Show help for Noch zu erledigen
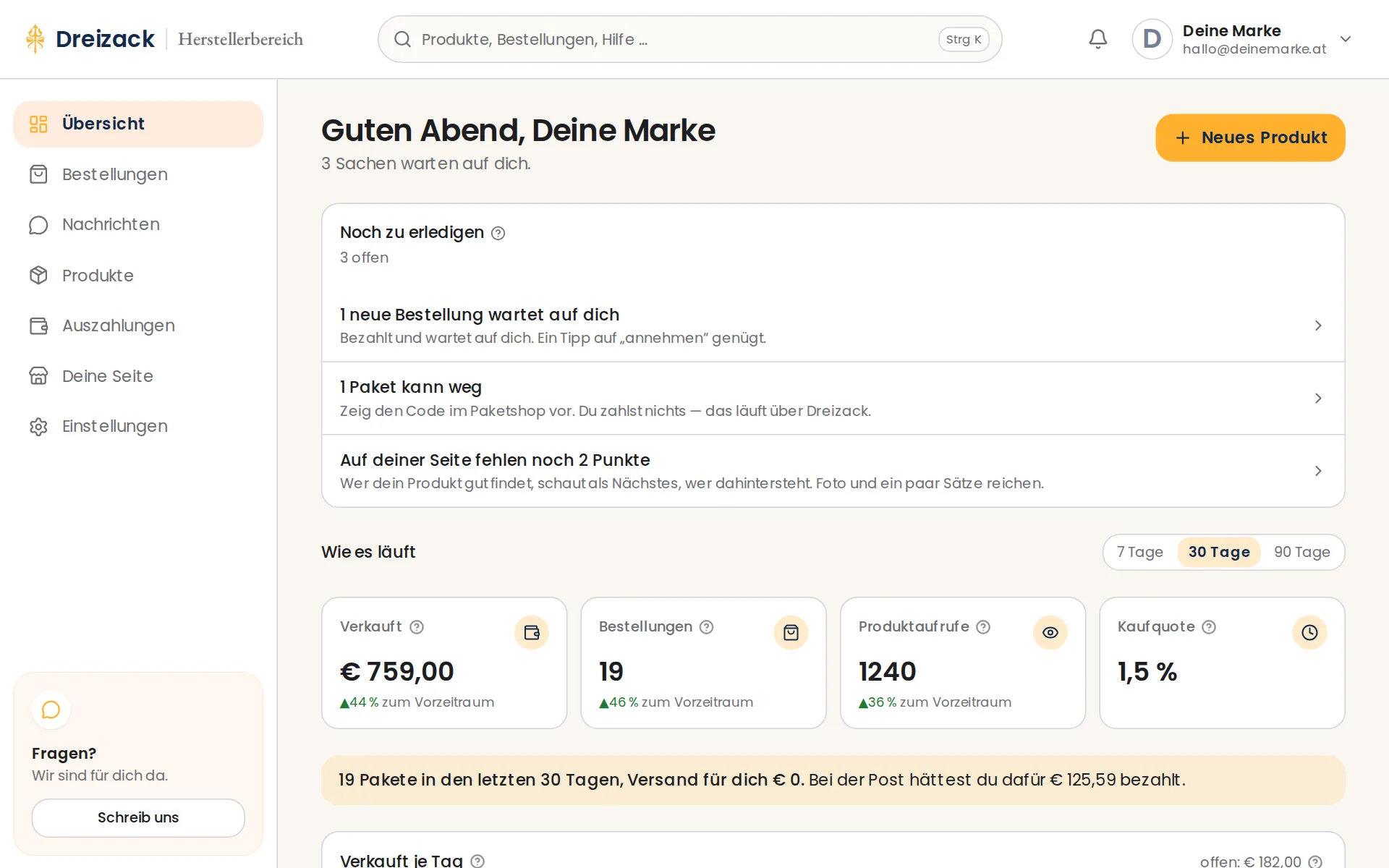1389x868 pixels. [x=498, y=233]
